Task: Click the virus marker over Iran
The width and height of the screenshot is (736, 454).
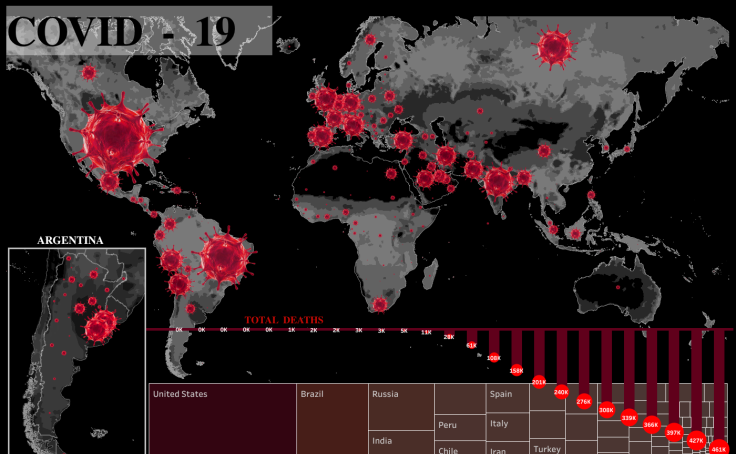Action: click(445, 156)
